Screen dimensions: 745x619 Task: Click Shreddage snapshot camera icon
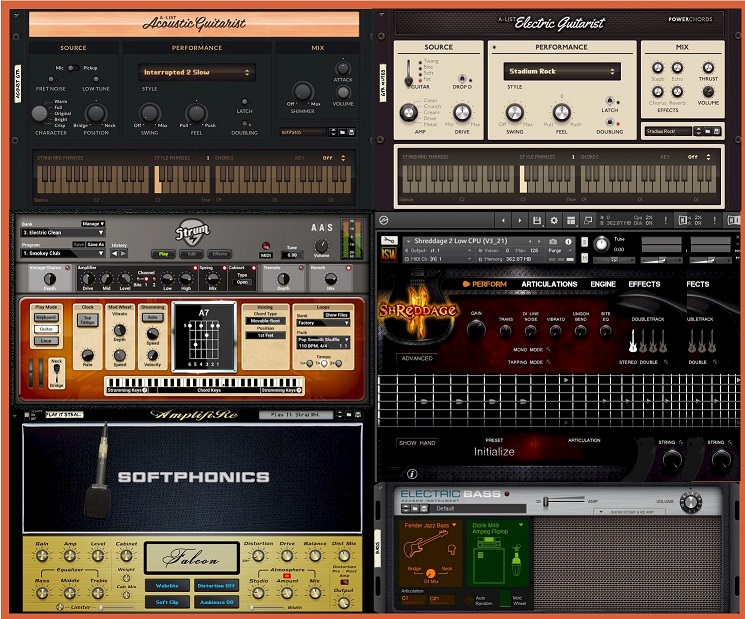[554, 241]
